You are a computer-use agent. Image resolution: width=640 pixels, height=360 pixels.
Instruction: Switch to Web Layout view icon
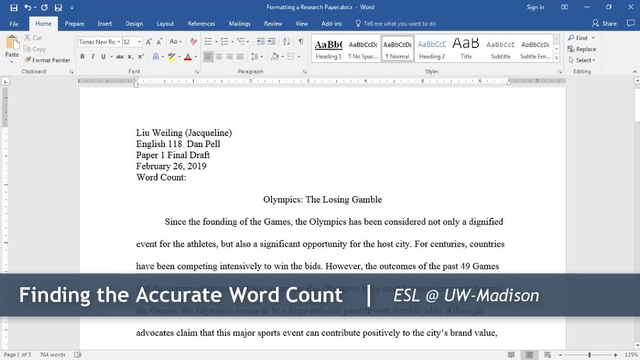coord(548,355)
